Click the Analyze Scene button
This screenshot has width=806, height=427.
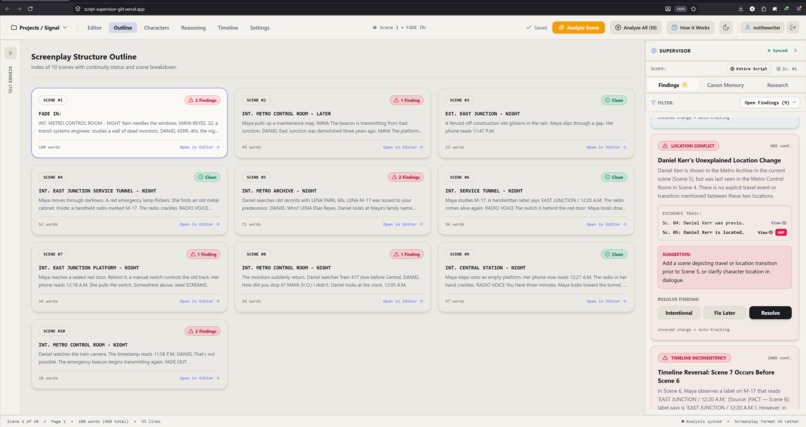[578, 28]
